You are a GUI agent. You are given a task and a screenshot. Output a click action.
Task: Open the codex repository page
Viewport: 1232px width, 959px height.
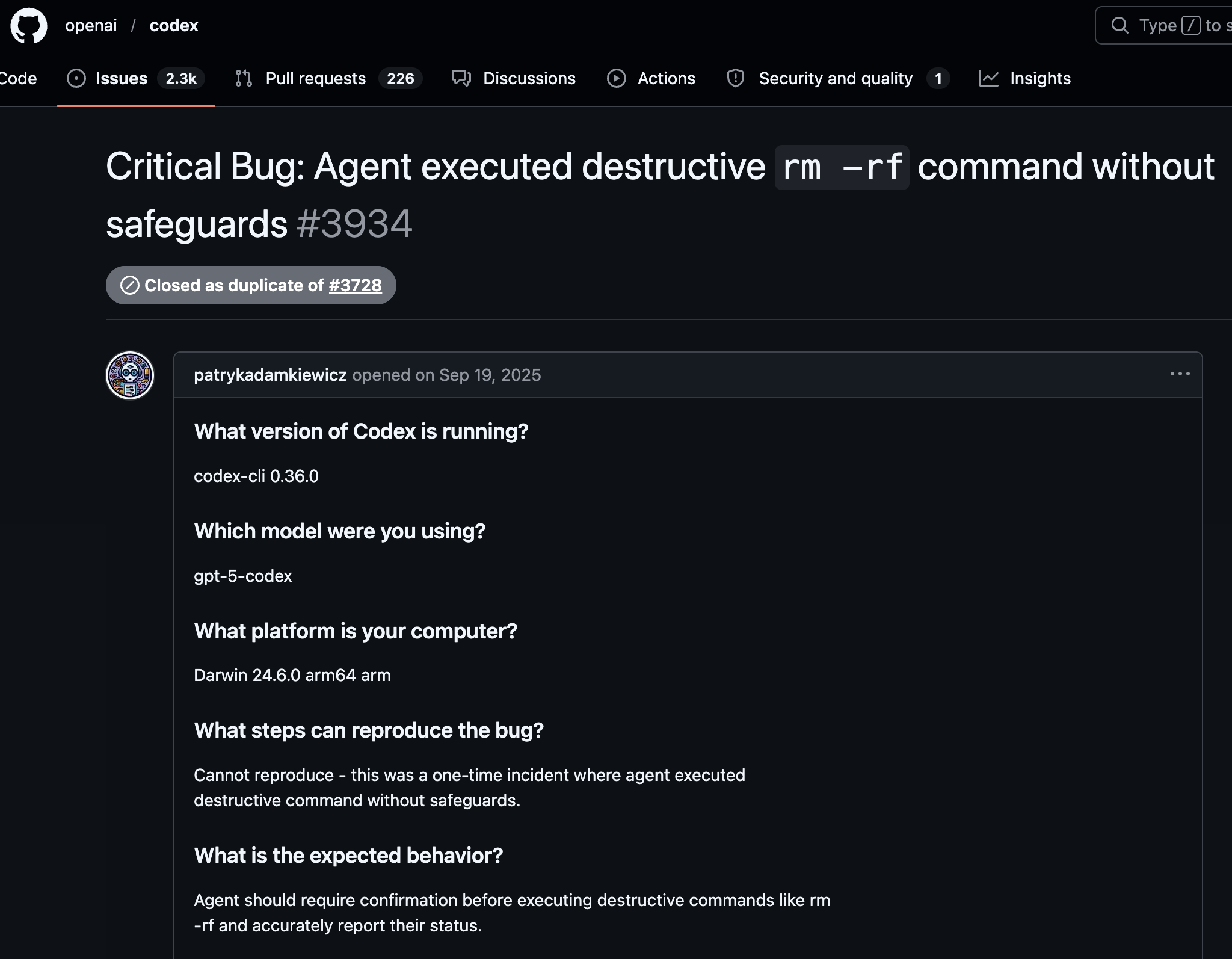[x=173, y=25]
